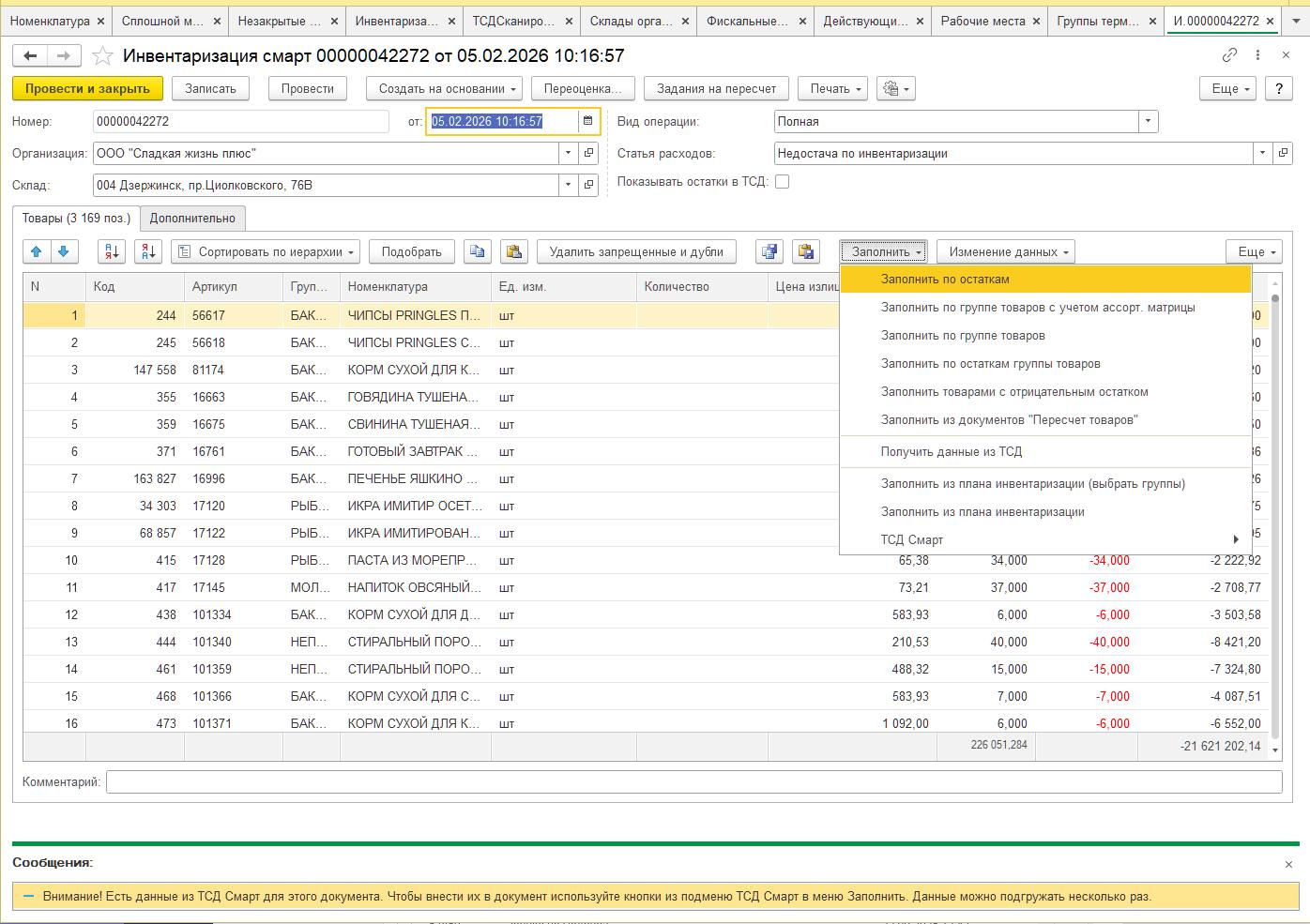1310x924 pixels.
Task: Click the get-link chain icon
Action: (x=1229, y=55)
